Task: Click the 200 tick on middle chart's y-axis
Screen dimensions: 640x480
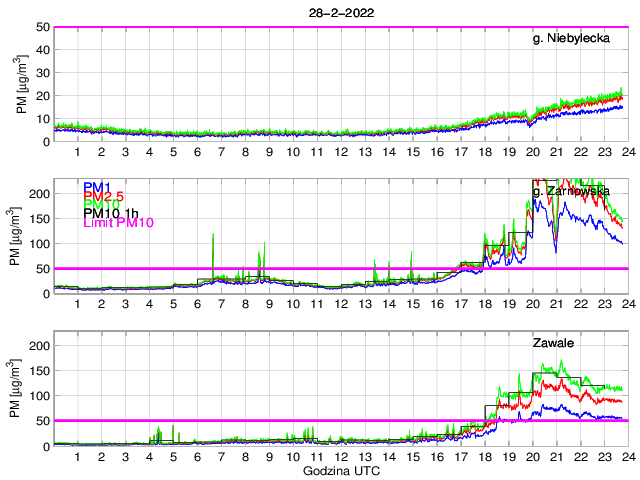Action: coord(39,193)
